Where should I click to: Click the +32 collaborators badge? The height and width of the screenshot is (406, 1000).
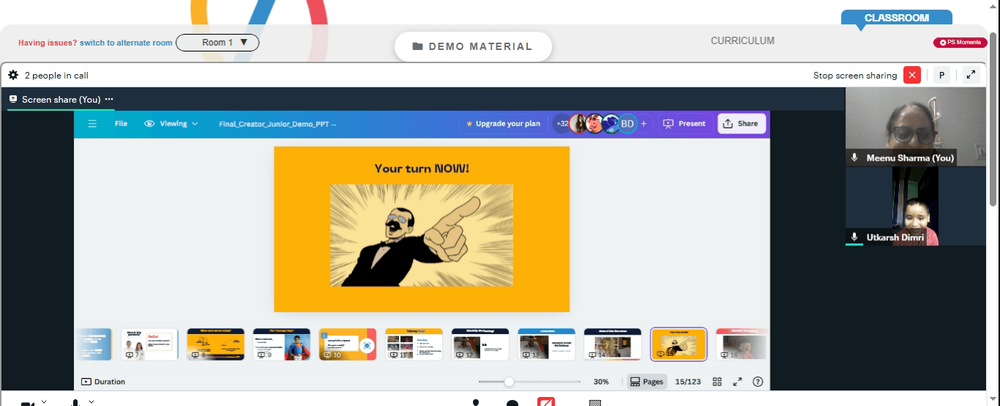pyautogui.click(x=562, y=124)
